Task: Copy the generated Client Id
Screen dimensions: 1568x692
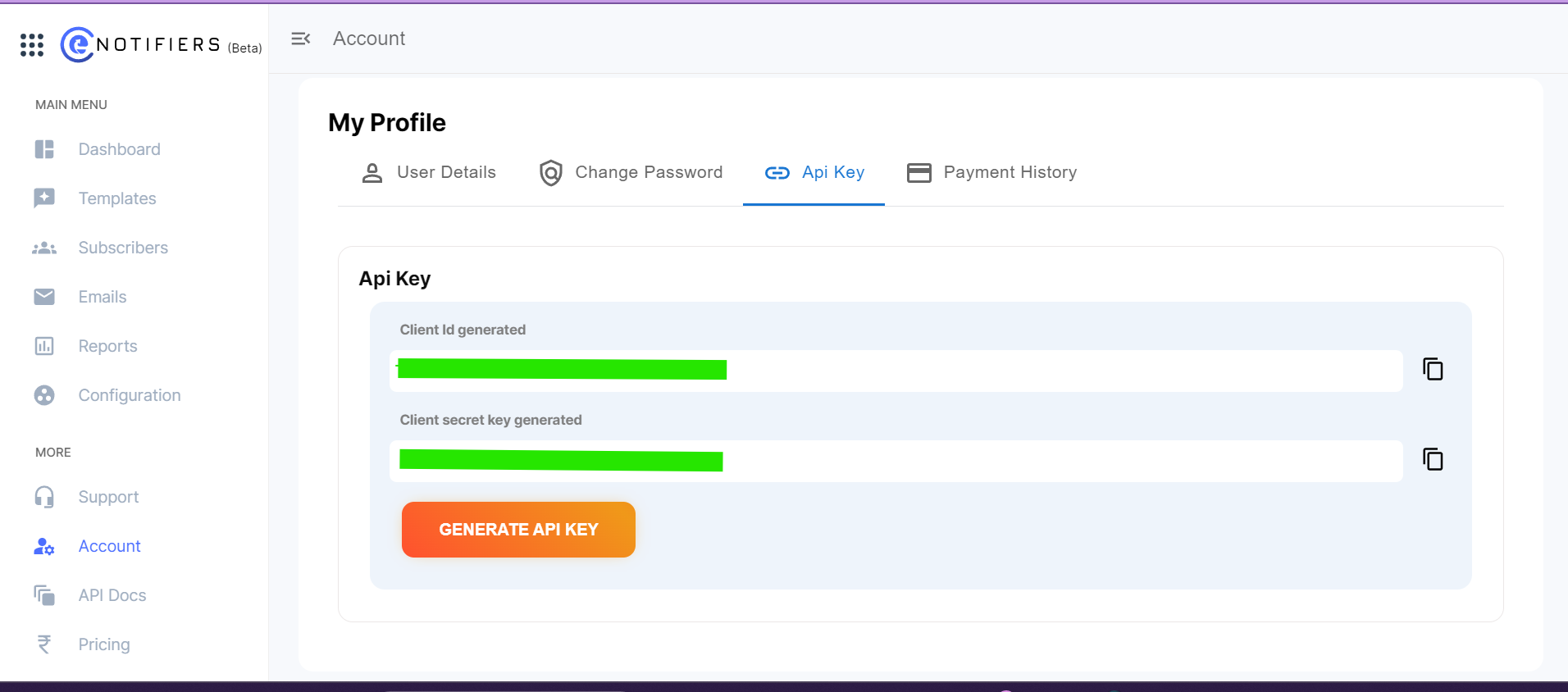Action: tap(1432, 370)
